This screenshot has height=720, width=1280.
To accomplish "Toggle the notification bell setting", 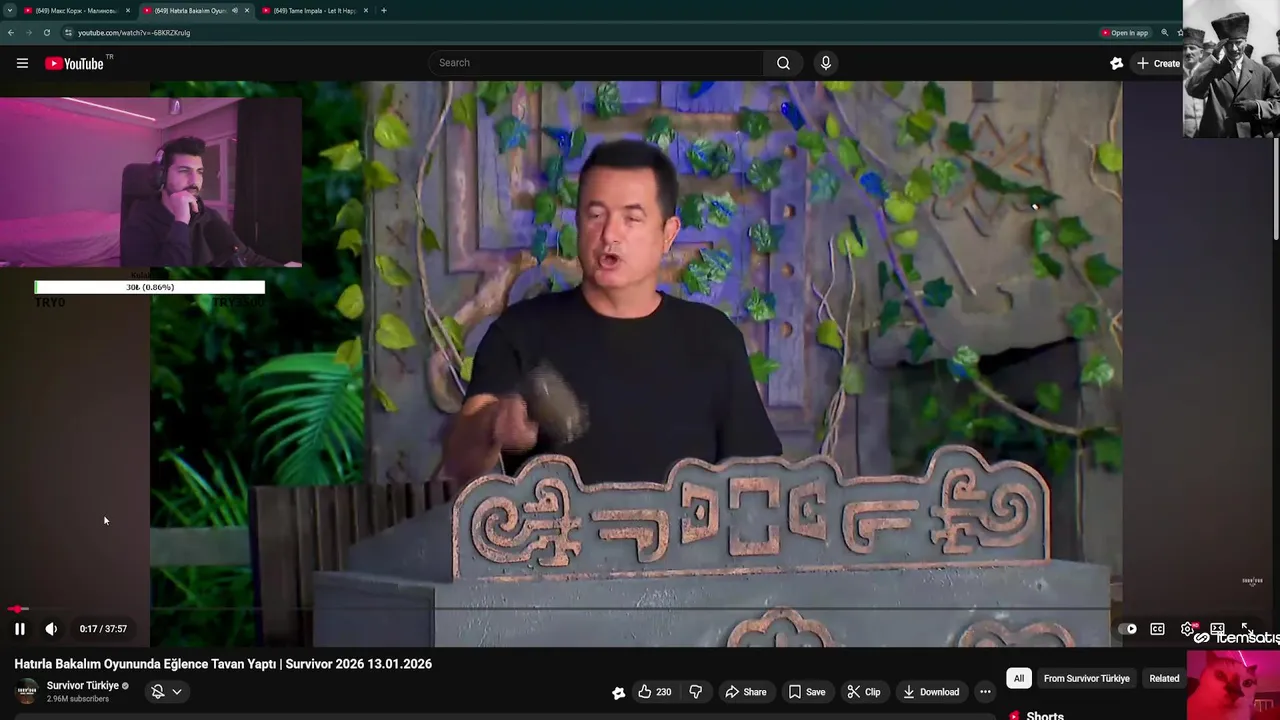I will 157,692.
